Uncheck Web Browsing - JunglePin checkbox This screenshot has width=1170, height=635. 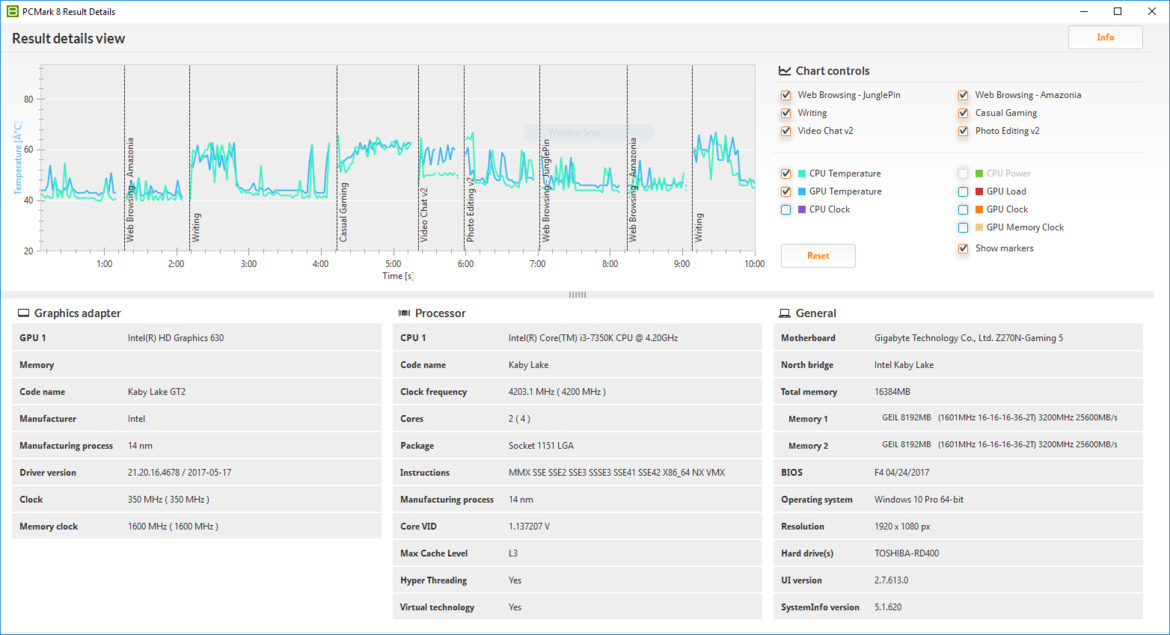point(786,95)
